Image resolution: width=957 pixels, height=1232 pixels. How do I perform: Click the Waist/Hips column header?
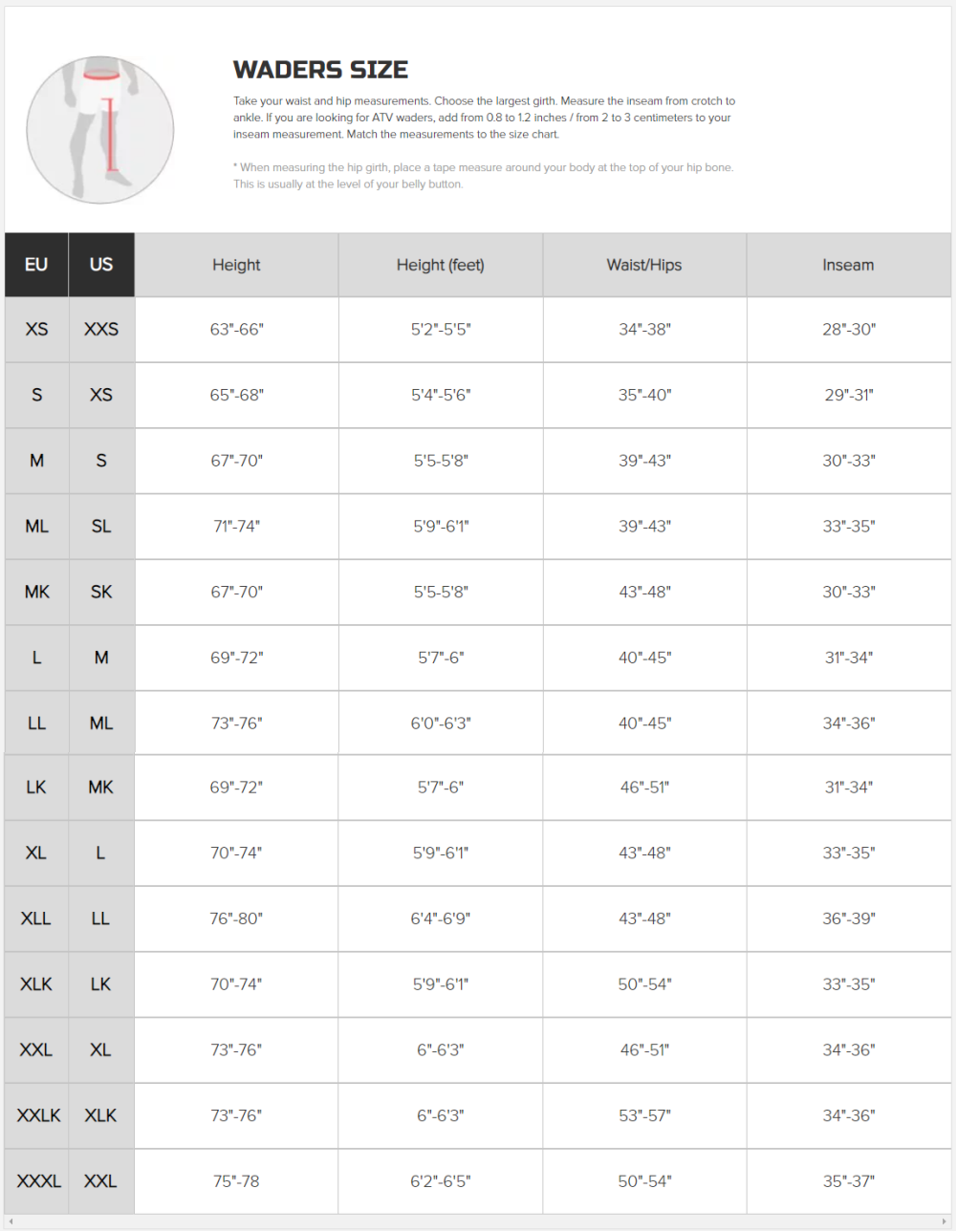coord(644,265)
